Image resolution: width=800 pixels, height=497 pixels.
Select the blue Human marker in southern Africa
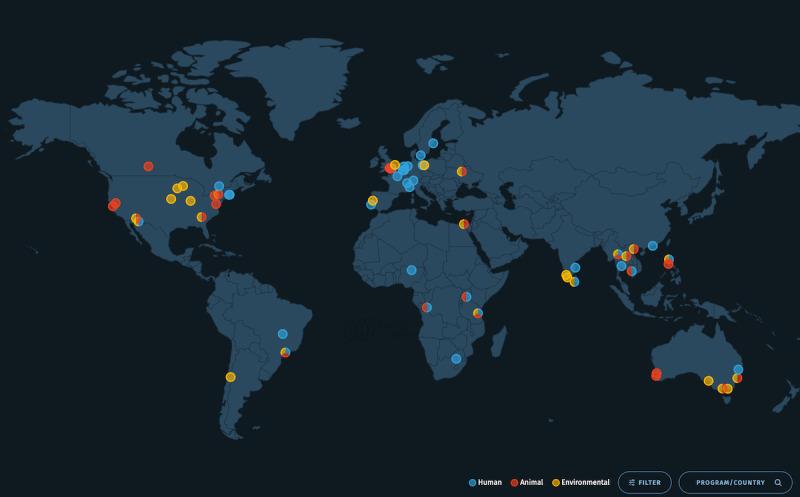[x=456, y=358]
